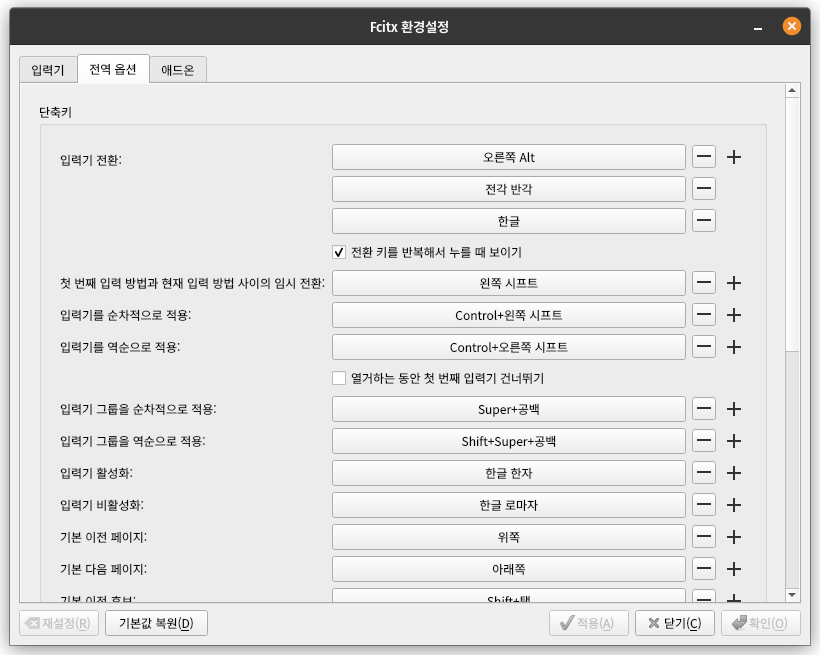Click the minus beside Super+공백
This screenshot has height=655, width=820.
click(x=703, y=409)
